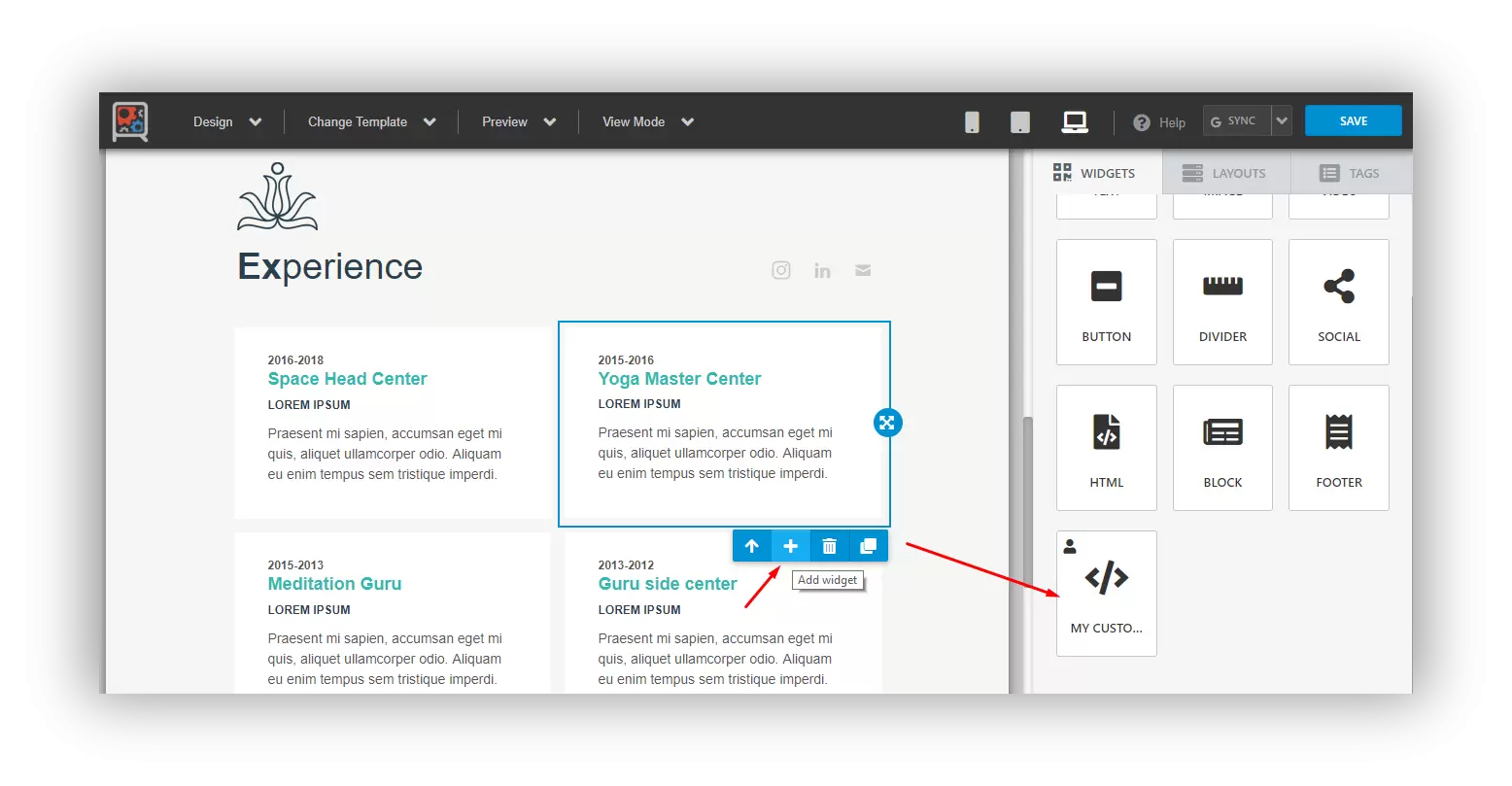Select the Divider widget
1512x786 pixels.
coord(1222,302)
